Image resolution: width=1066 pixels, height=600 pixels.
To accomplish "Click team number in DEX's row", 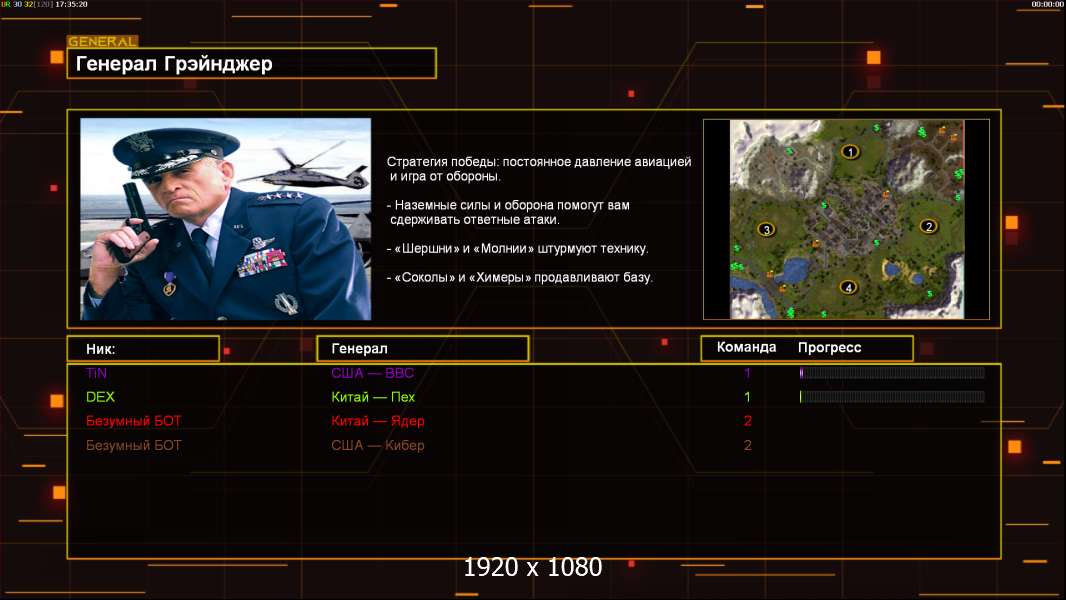I will click(747, 397).
